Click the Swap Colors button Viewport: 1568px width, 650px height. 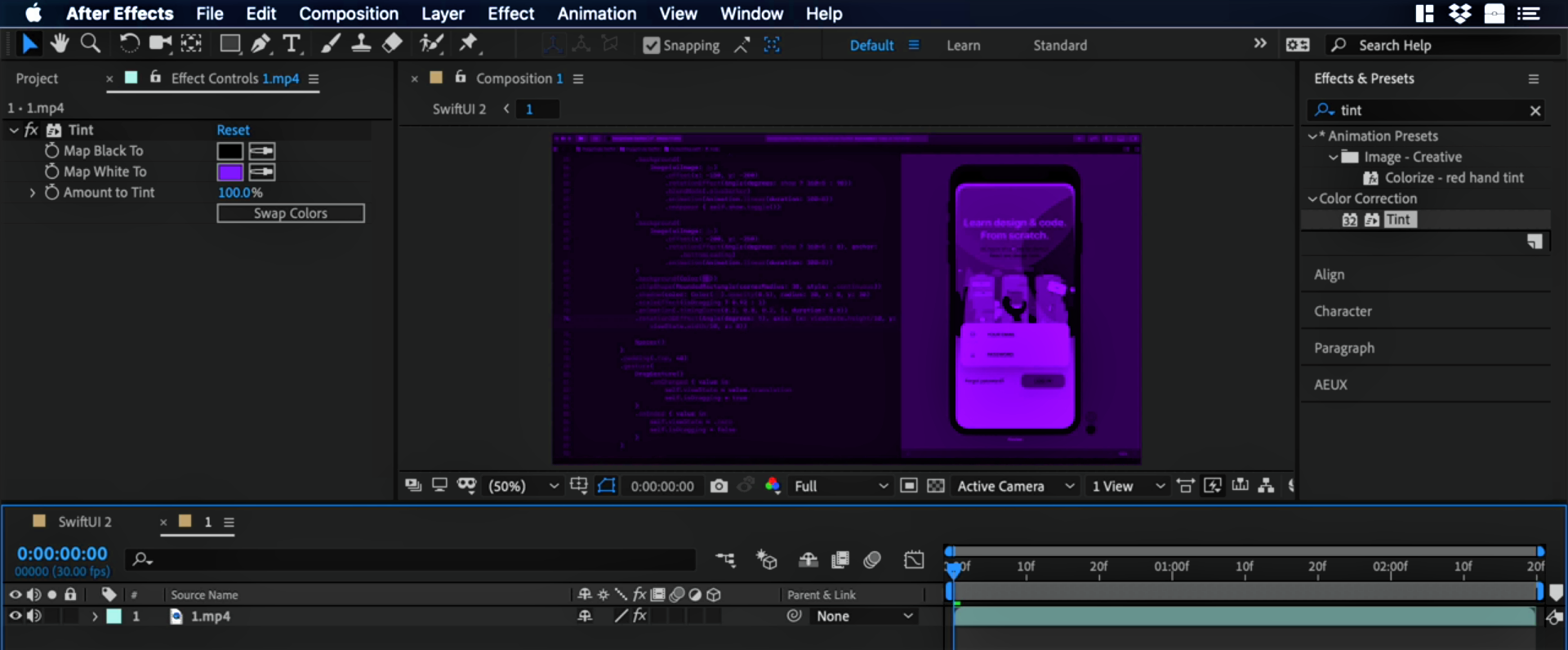coord(290,213)
